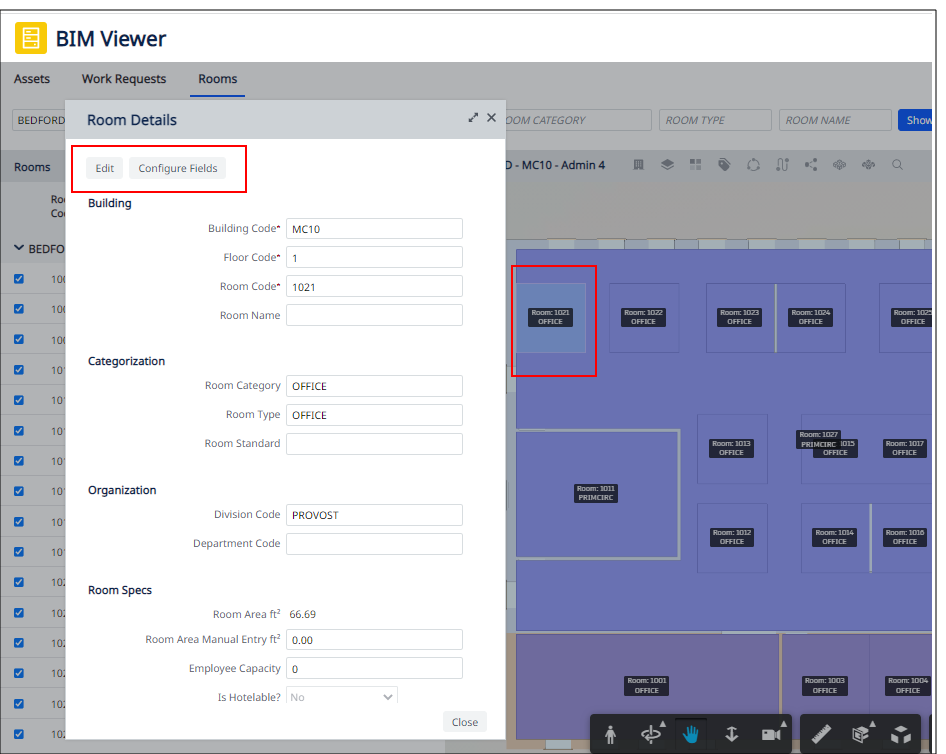Click the Room Name input field
Viewport: 946px width, 754px height.
(374, 315)
